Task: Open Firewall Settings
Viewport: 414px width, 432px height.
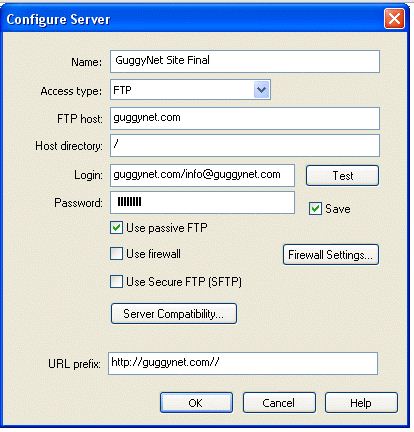Action: [x=331, y=255]
